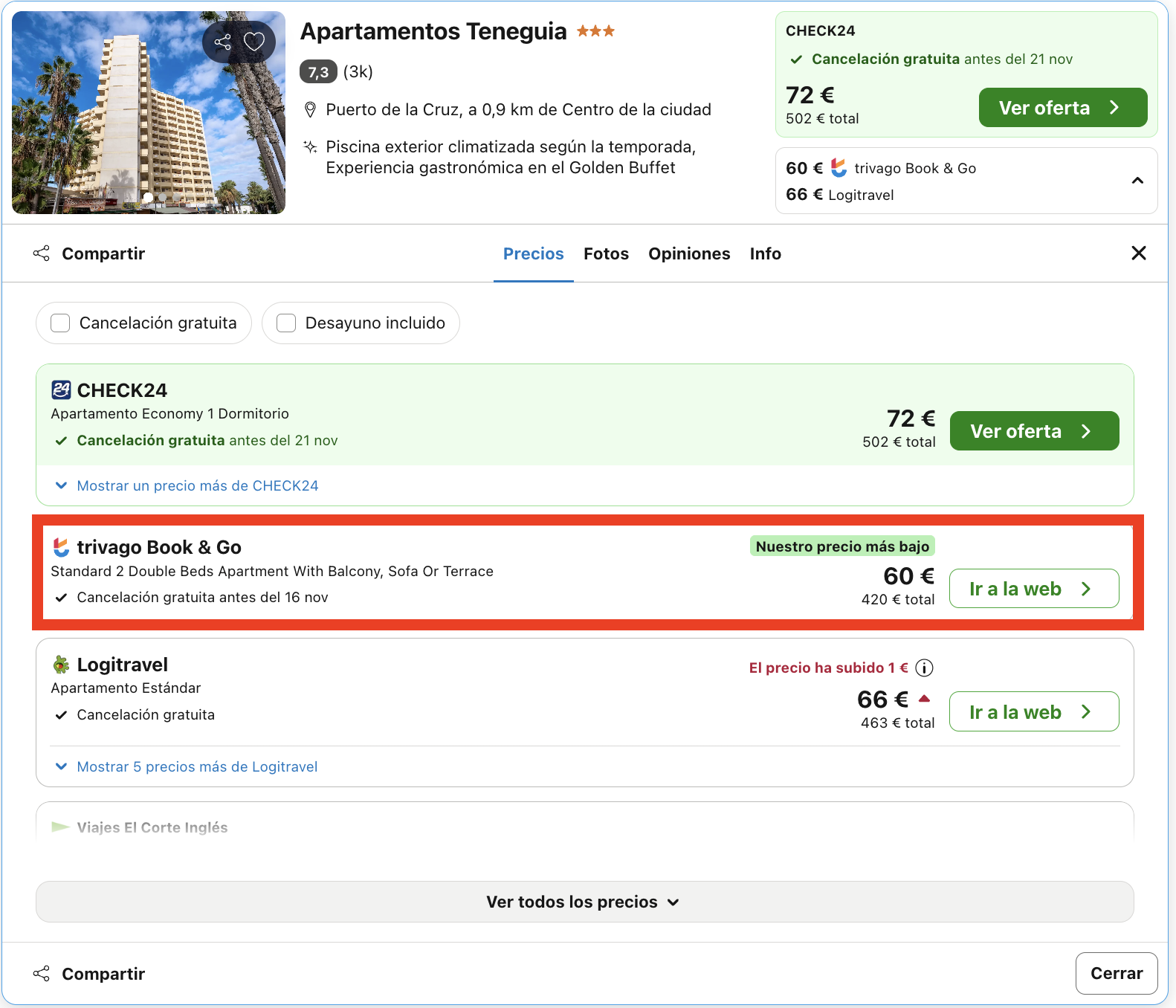Image resolution: width=1176 pixels, height=1008 pixels.
Task: Close the hotel details panel with X
Action: point(1138,253)
